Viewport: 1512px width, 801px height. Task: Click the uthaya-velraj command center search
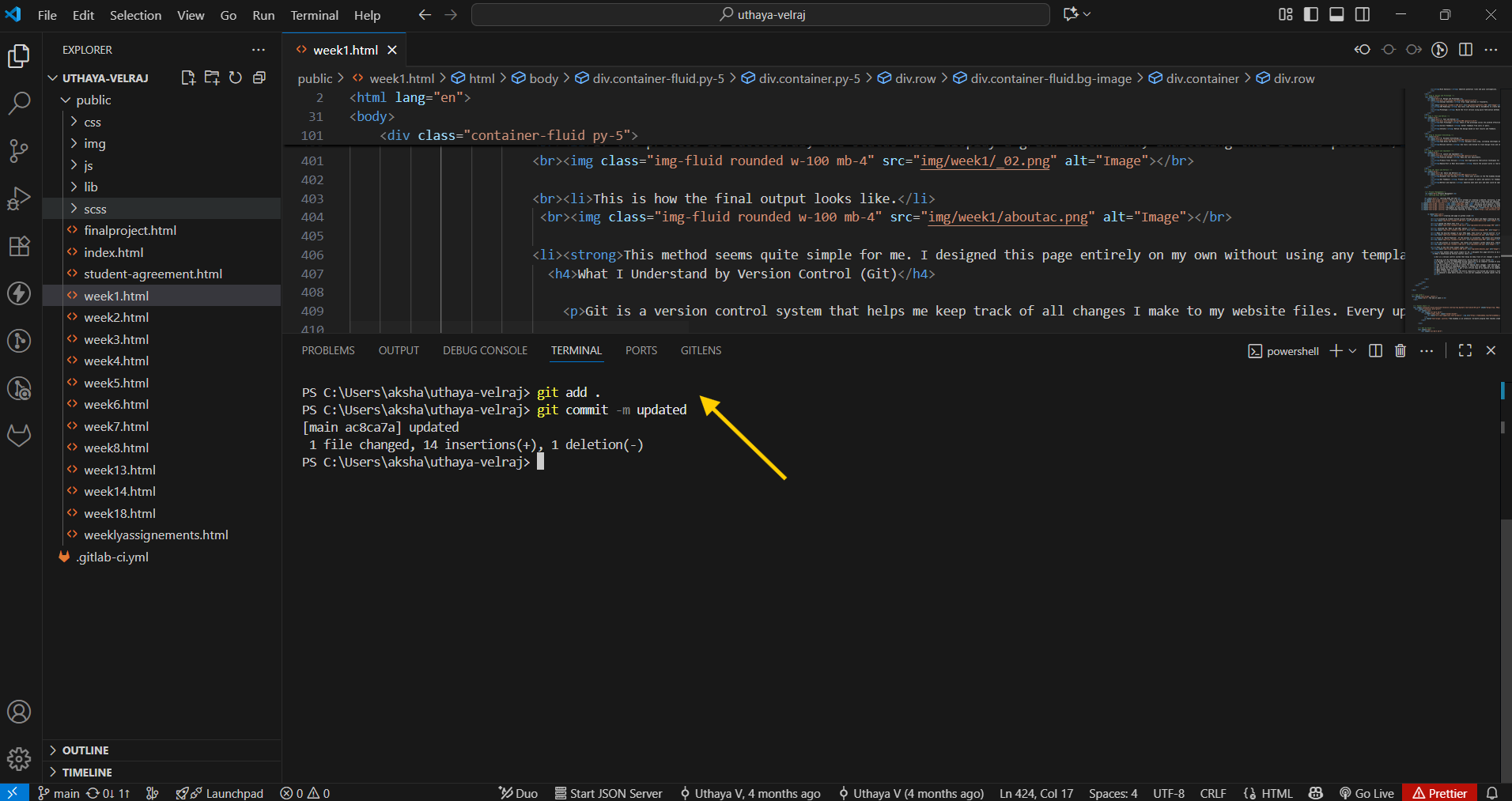tap(761, 14)
